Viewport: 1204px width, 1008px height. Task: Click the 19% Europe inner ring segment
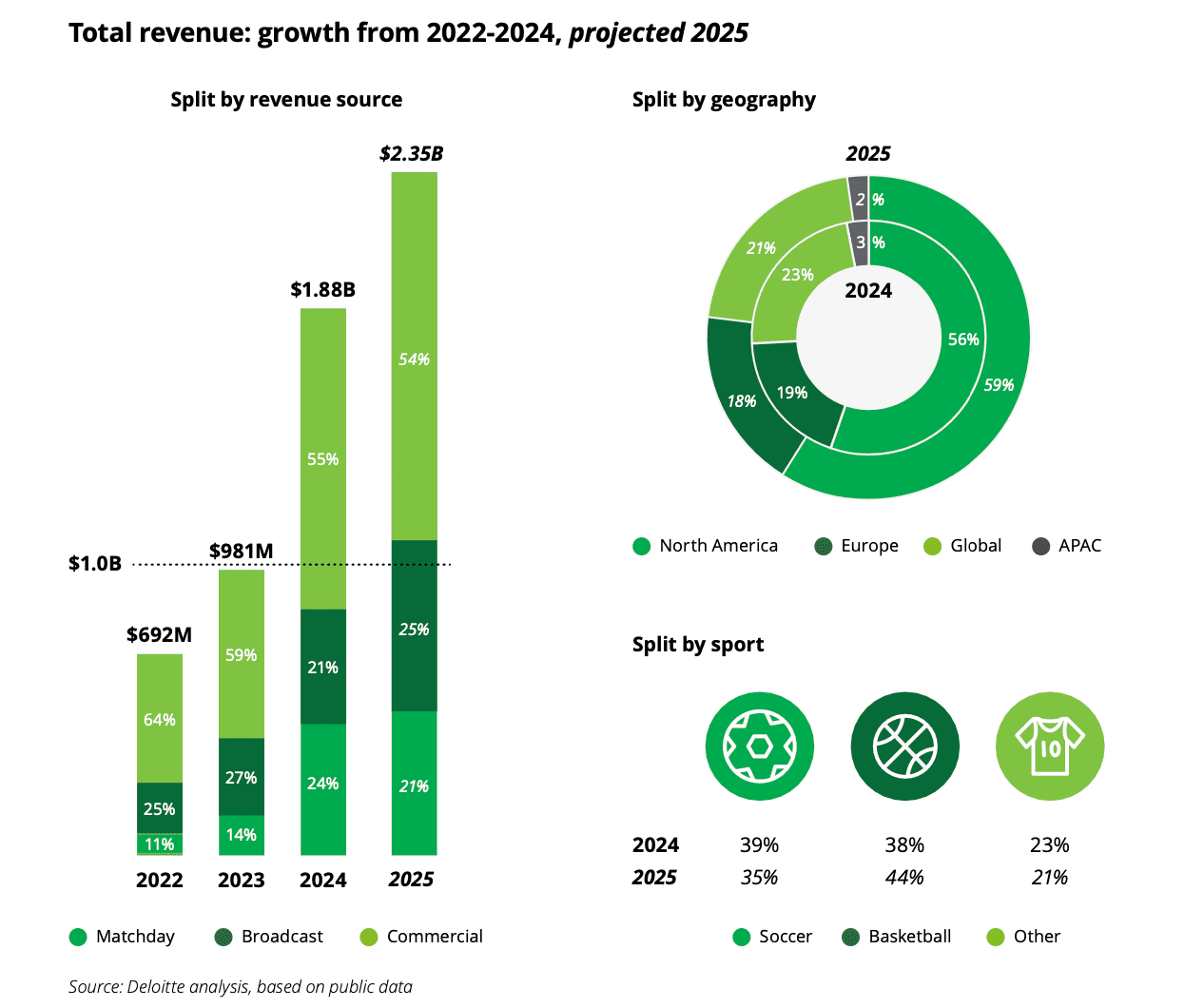(791, 393)
